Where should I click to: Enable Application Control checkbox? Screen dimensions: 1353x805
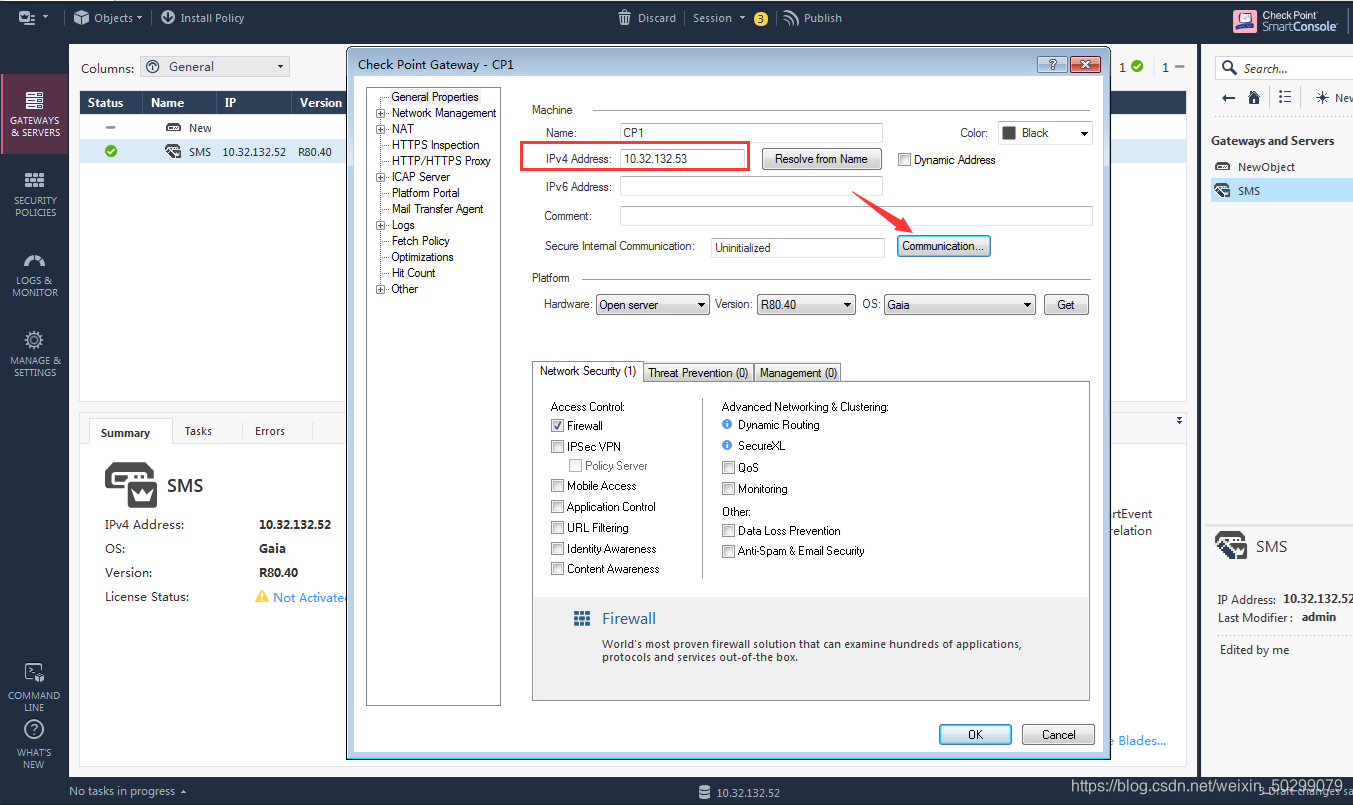pyautogui.click(x=557, y=507)
